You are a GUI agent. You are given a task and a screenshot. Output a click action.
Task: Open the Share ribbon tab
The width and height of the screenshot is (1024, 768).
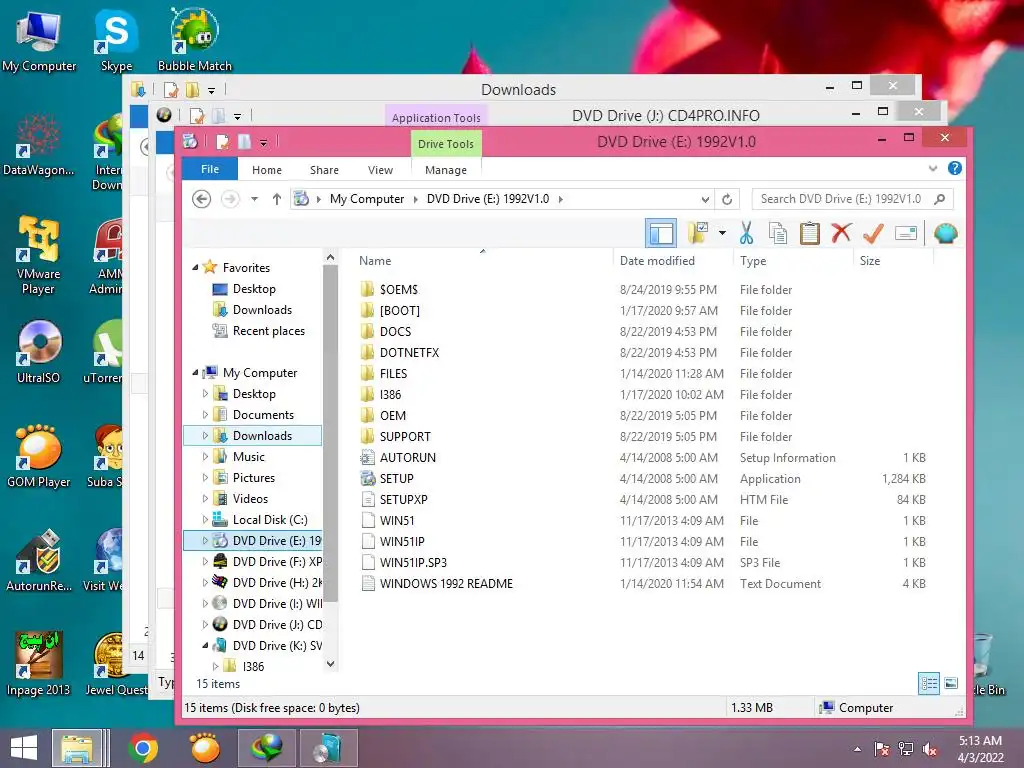(x=324, y=170)
